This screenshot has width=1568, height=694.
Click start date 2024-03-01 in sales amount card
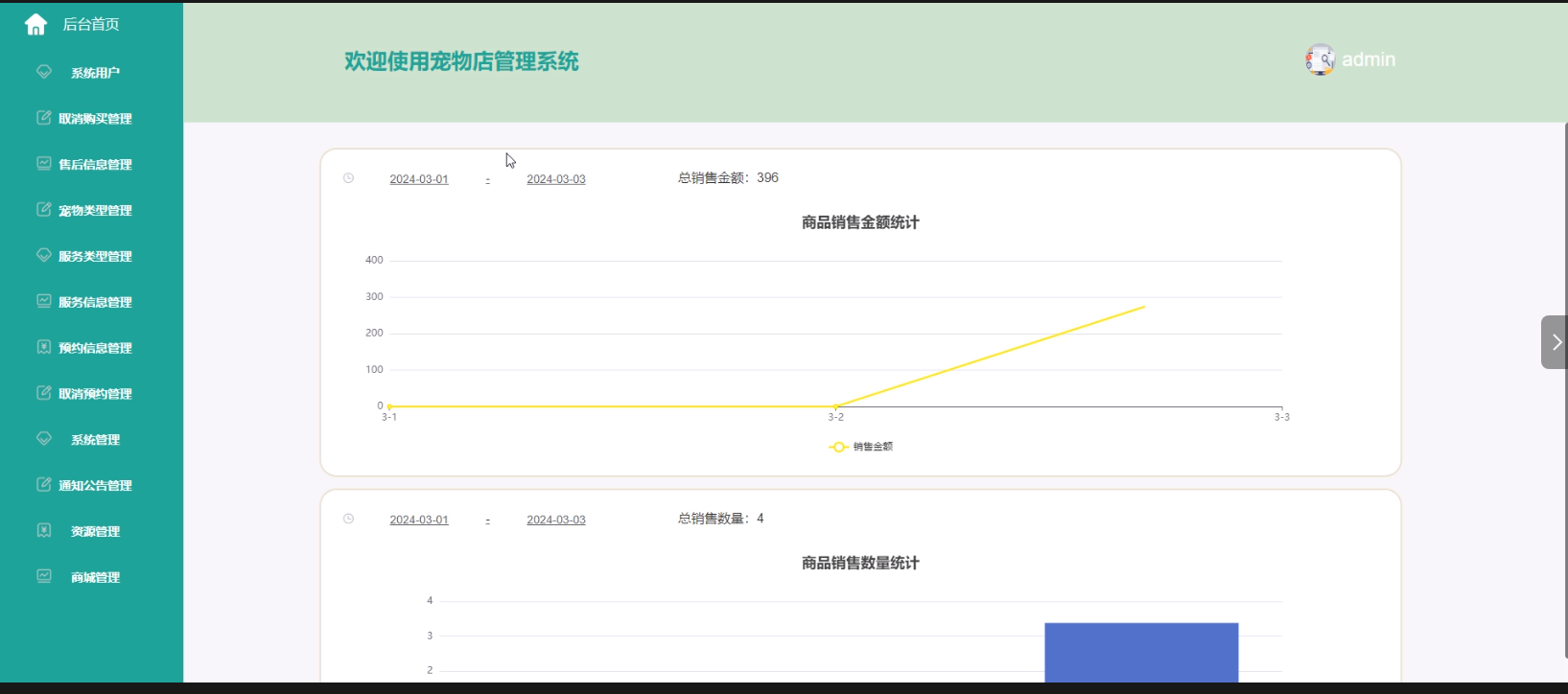pos(419,179)
